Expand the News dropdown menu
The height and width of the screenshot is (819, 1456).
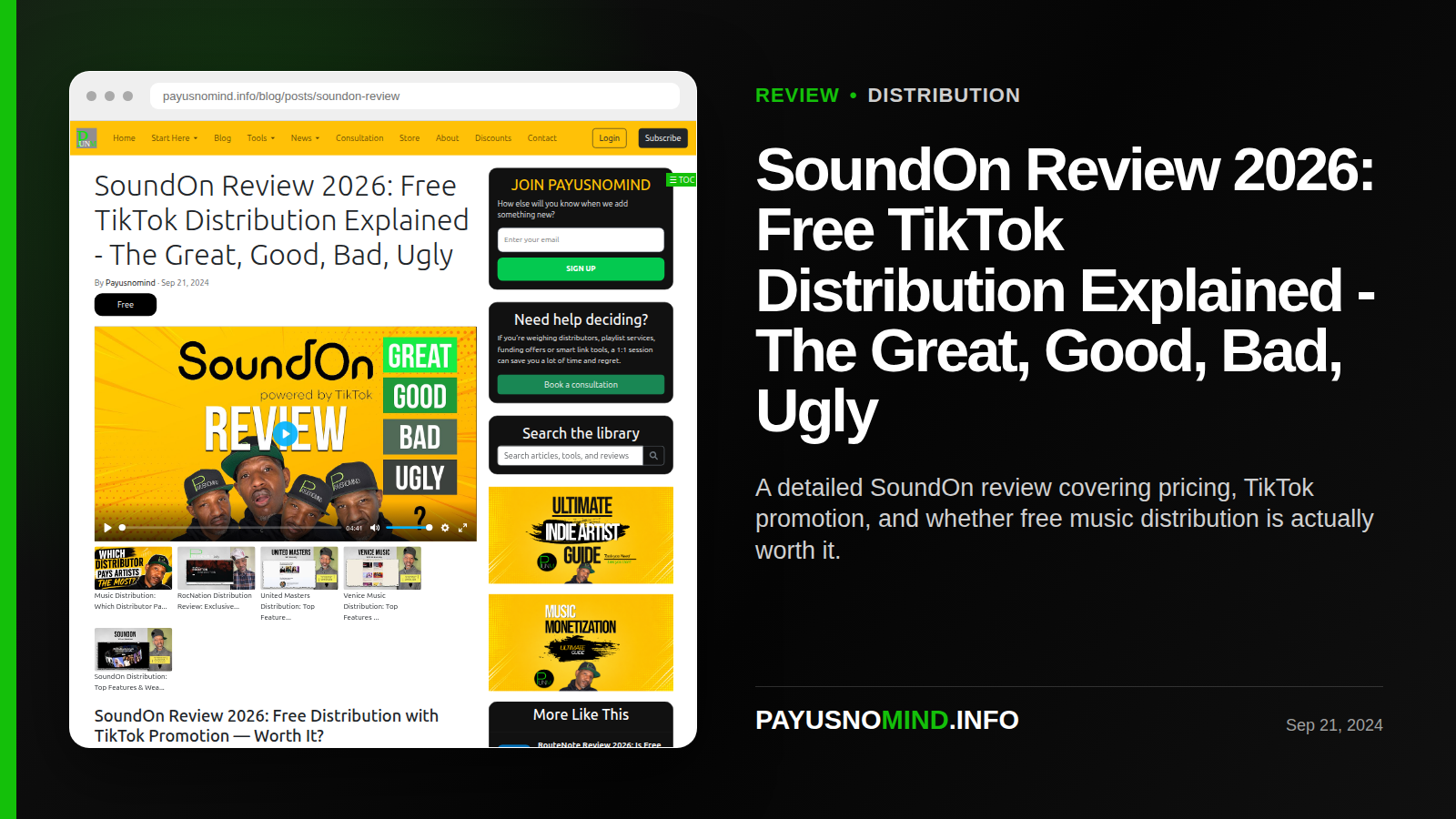(305, 138)
